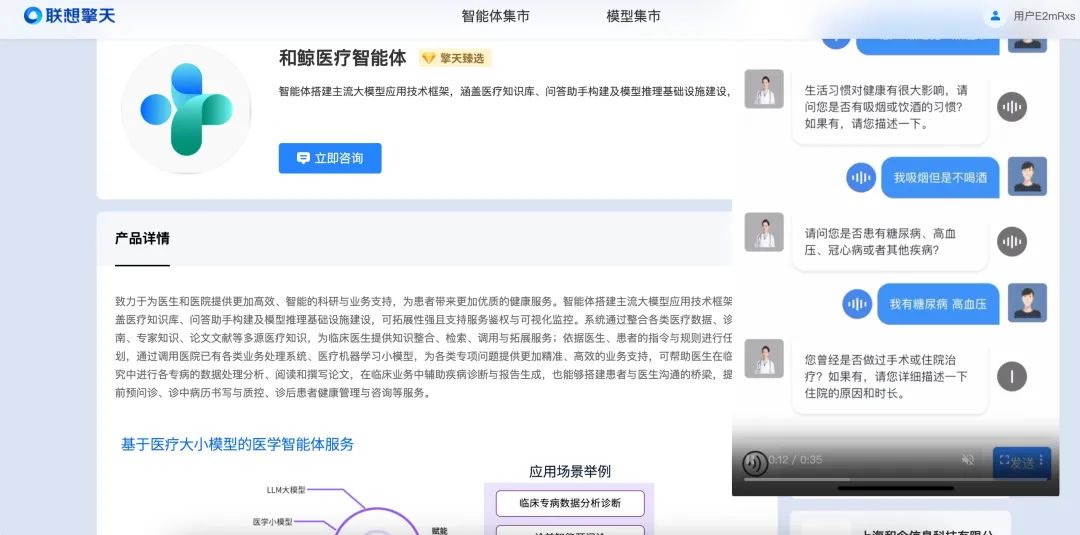Image resolution: width=1080 pixels, height=535 pixels.
Task: Enter video fullscreen mode
Action: point(1004,459)
